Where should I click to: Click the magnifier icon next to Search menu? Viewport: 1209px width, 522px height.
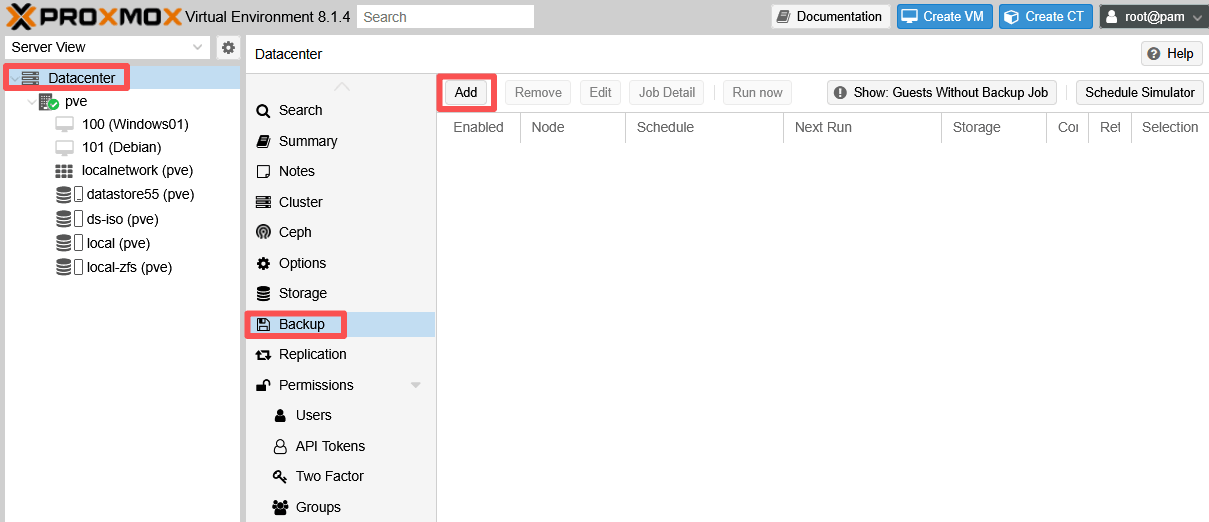click(264, 111)
